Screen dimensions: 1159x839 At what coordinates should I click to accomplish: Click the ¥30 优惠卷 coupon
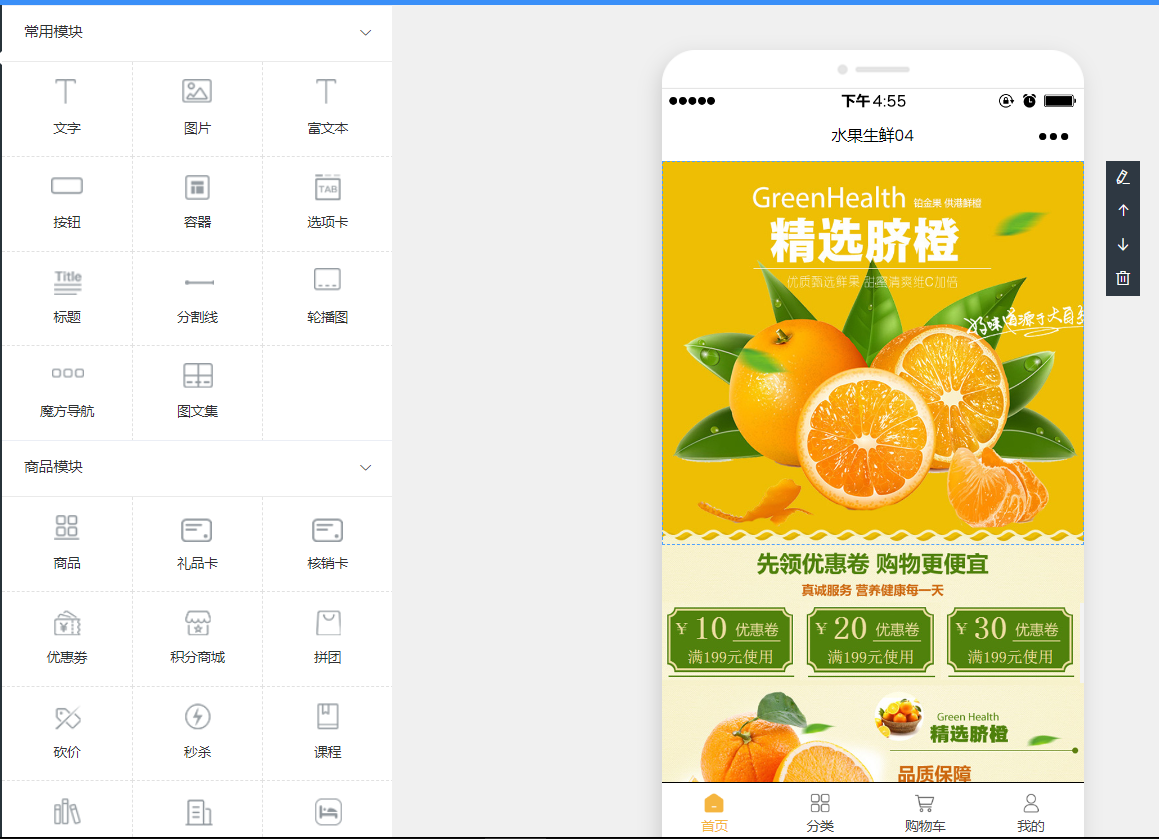(1010, 640)
